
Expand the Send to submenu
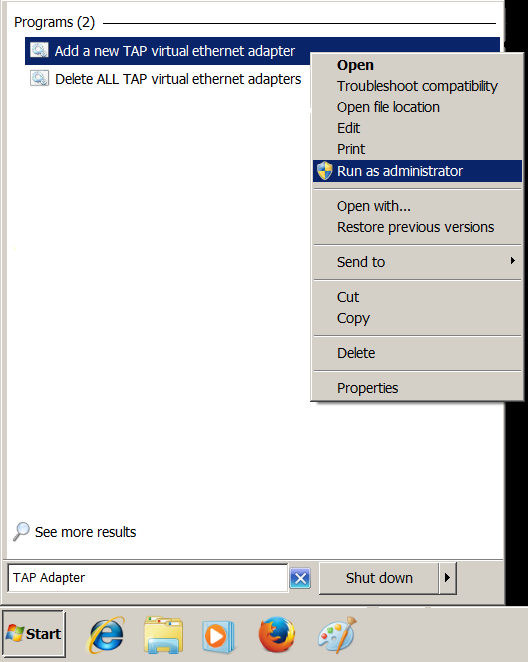pos(417,262)
